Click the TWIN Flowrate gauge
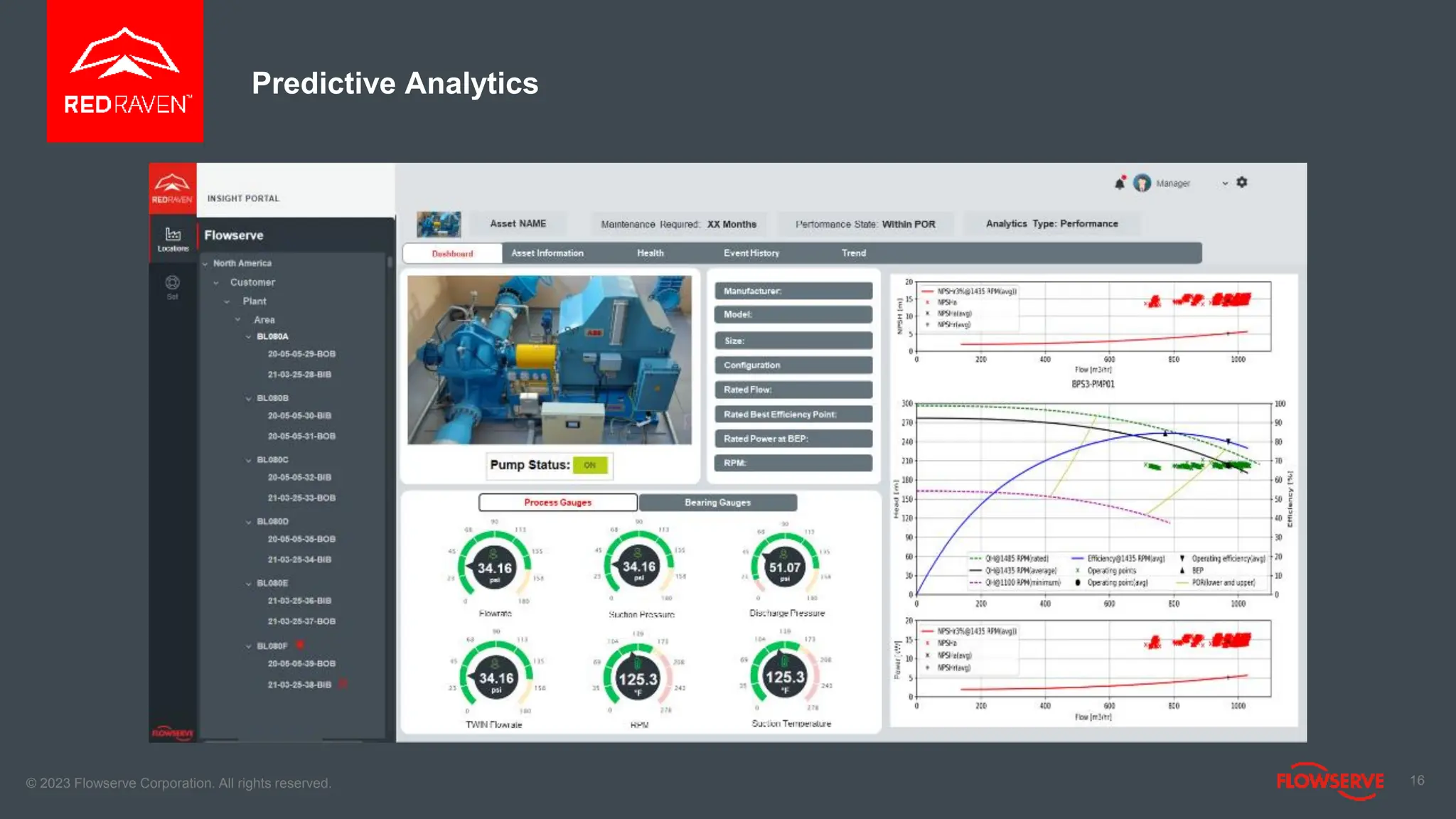 tap(496, 679)
